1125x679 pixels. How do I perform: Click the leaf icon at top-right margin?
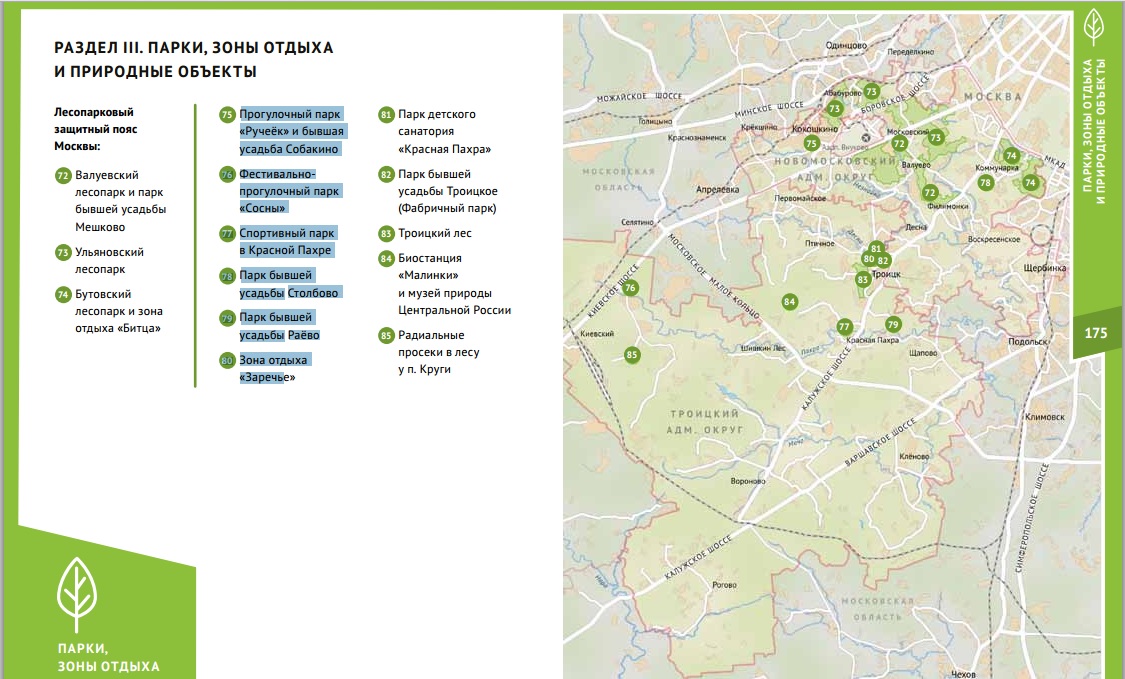tap(1094, 27)
